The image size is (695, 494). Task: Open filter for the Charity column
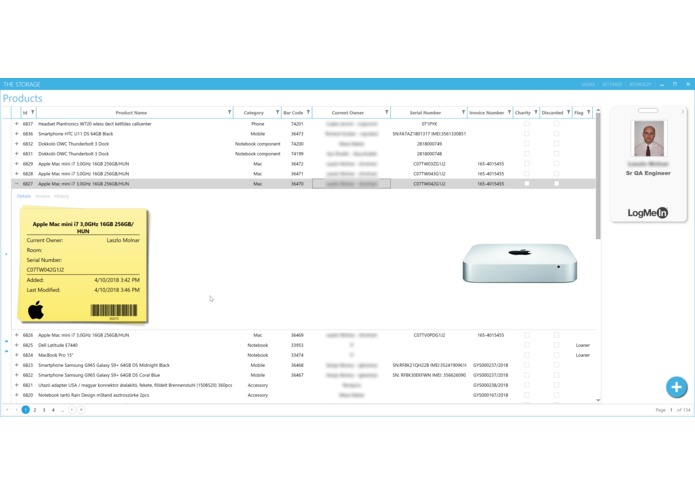point(536,113)
